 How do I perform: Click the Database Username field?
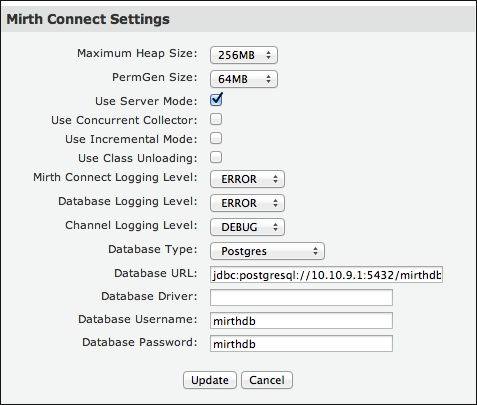coord(301,321)
